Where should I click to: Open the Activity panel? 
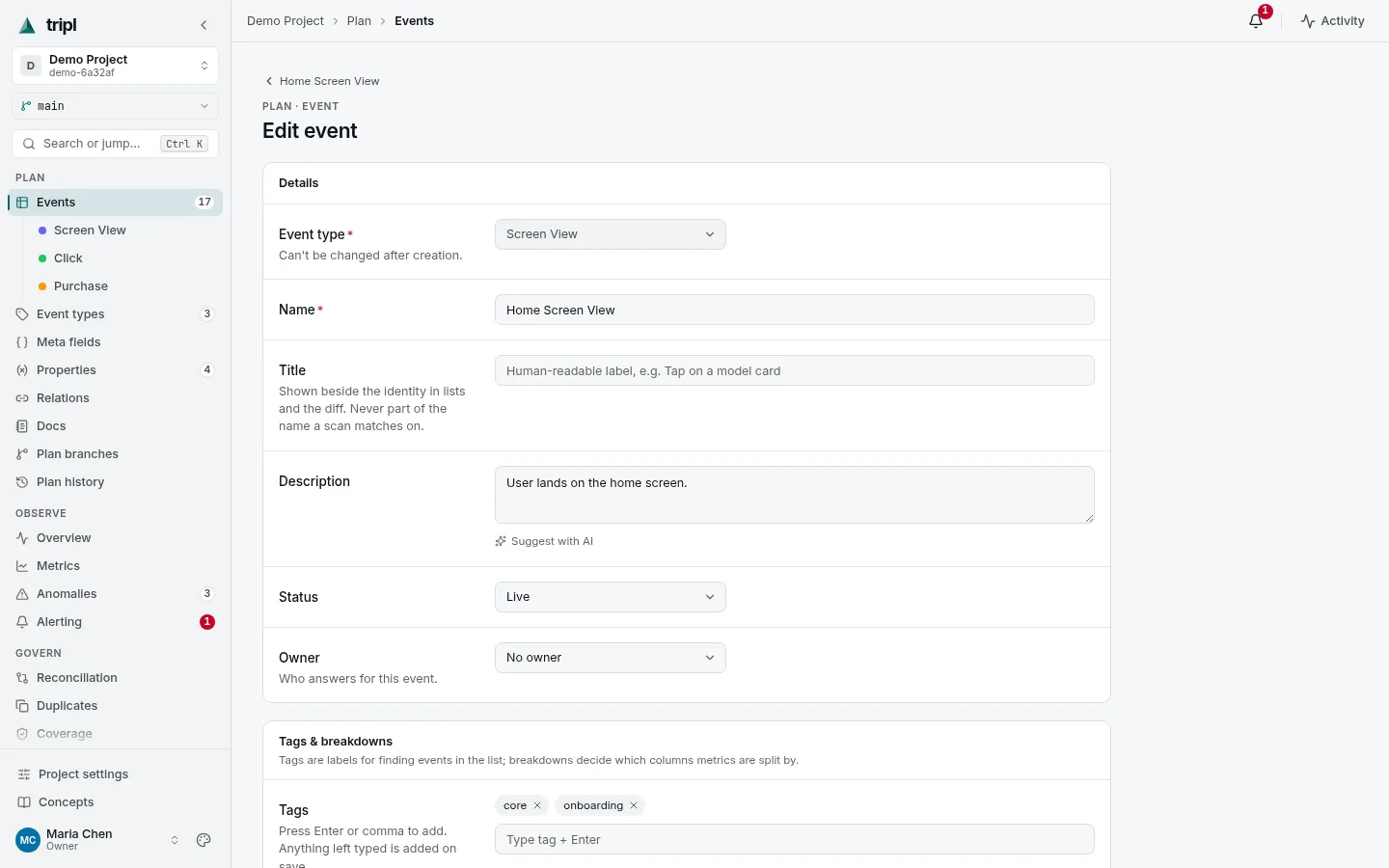click(x=1332, y=20)
